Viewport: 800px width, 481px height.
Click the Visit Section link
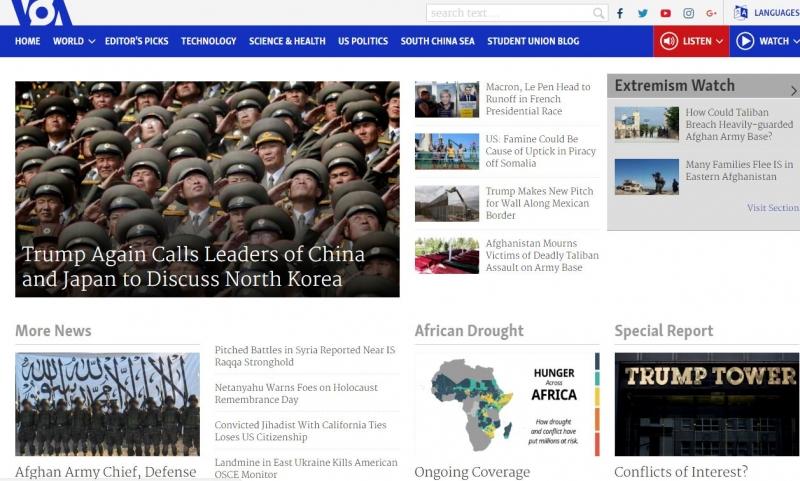772,208
